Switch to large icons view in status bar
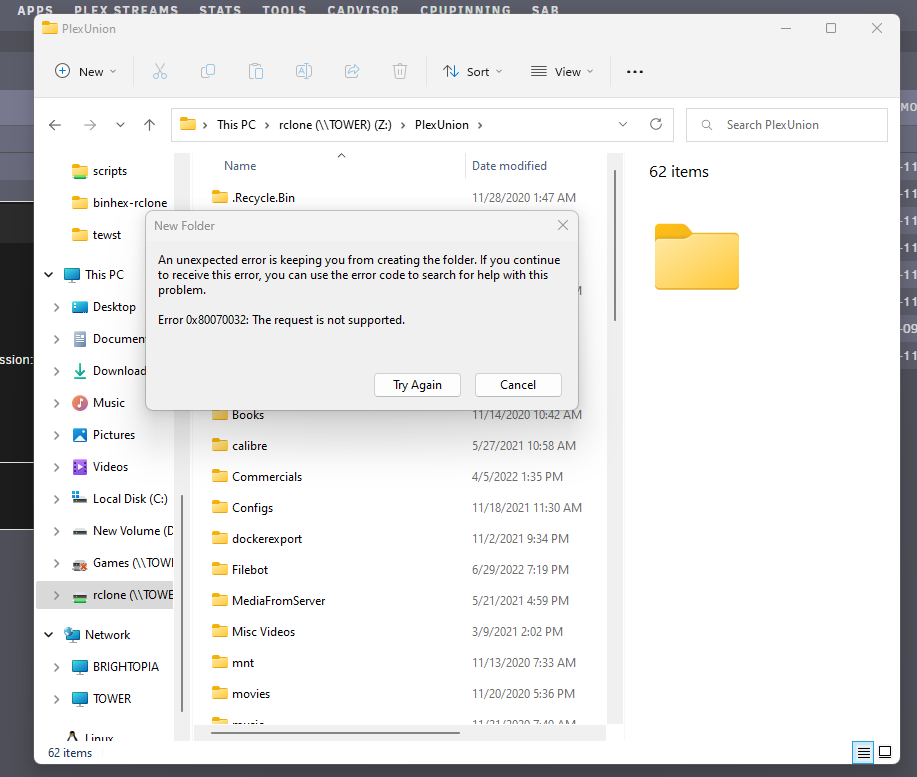 (x=885, y=752)
